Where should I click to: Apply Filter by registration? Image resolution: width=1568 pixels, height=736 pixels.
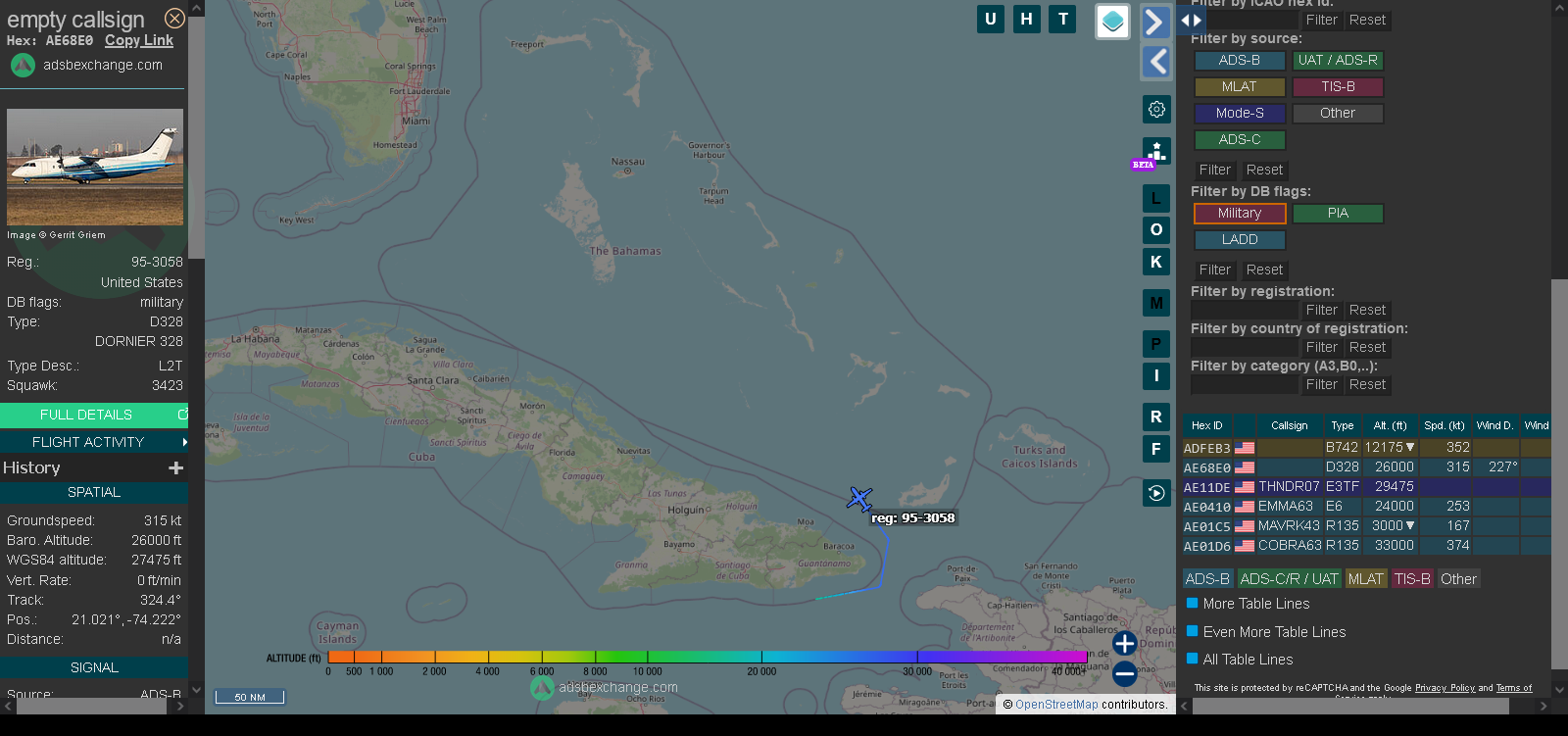pyautogui.click(x=1321, y=311)
